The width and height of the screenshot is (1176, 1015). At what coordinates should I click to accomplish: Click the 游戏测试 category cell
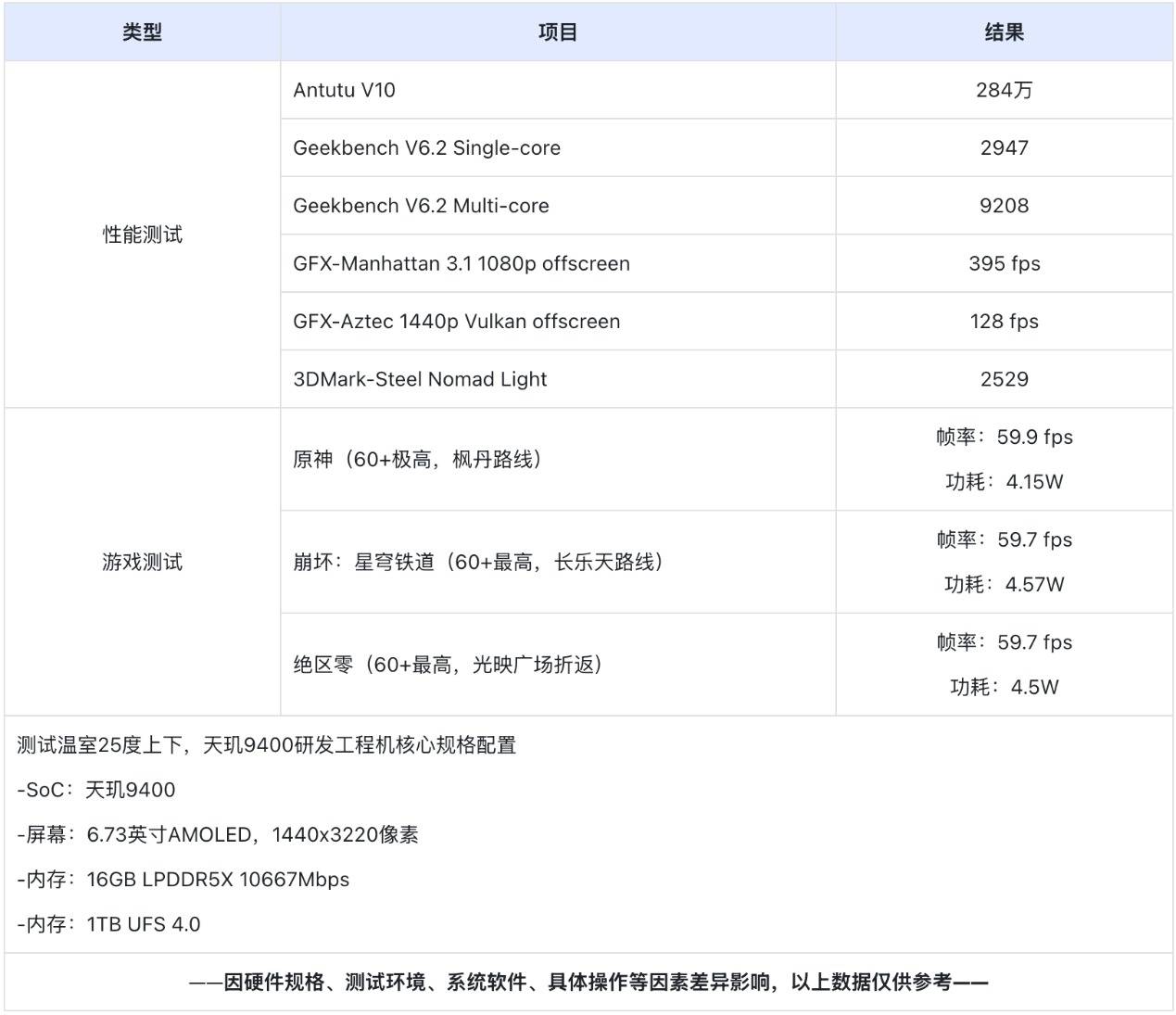pyautogui.click(x=142, y=562)
